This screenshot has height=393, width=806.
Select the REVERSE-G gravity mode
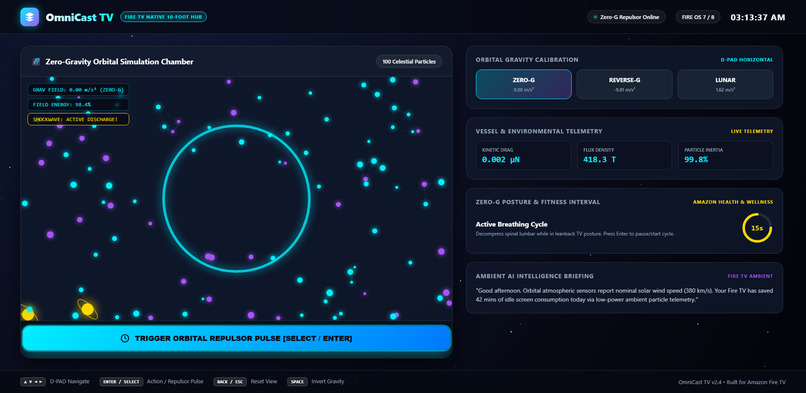pyautogui.click(x=625, y=84)
